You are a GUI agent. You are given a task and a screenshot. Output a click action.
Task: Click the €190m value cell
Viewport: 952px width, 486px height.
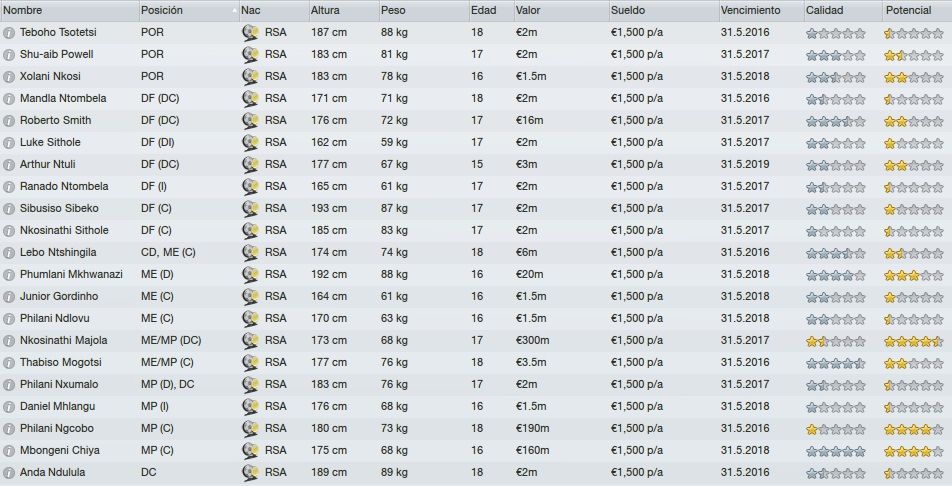pyautogui.click(x=532, y=428)
